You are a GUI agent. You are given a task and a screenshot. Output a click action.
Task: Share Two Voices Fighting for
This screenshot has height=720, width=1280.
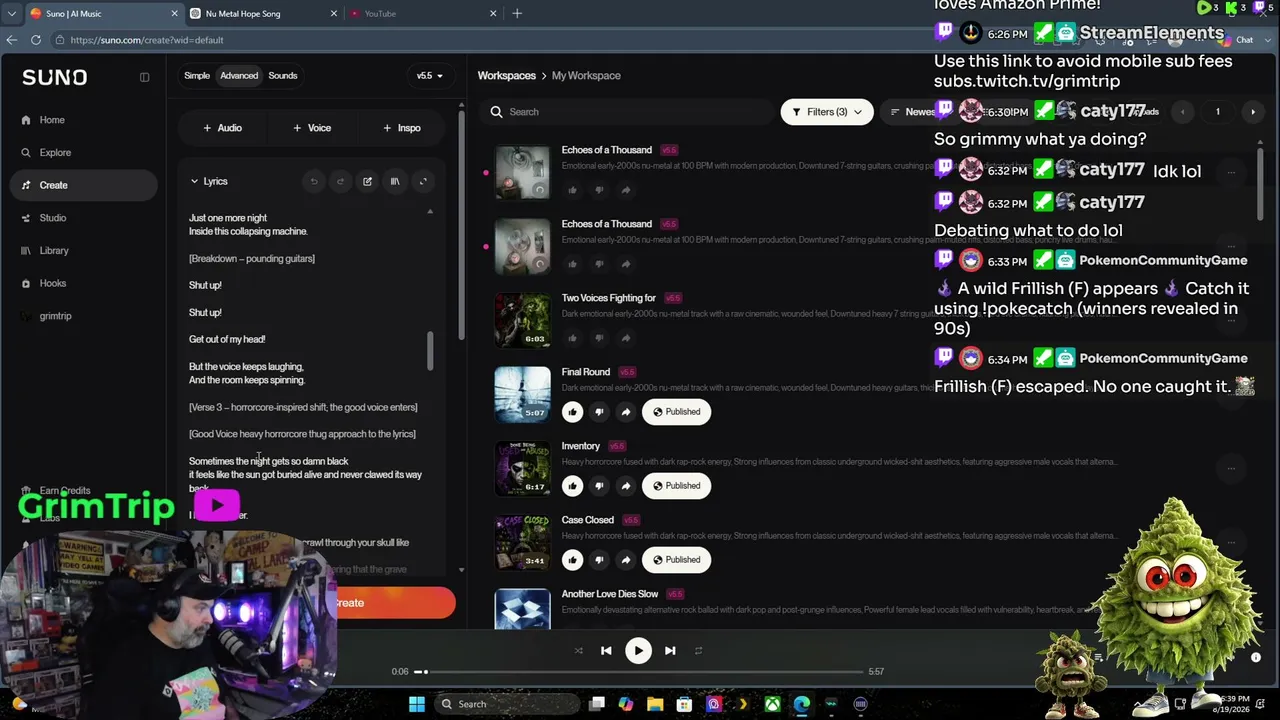coord(626,338)
